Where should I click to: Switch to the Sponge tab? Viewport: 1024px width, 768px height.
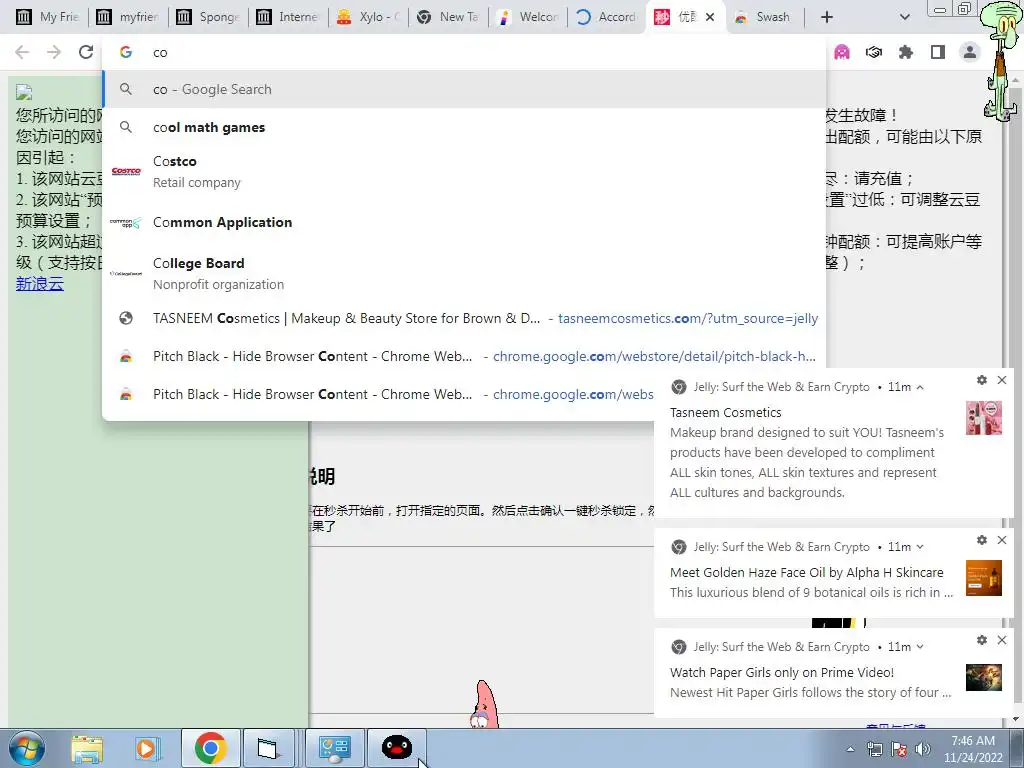point(208,17)
